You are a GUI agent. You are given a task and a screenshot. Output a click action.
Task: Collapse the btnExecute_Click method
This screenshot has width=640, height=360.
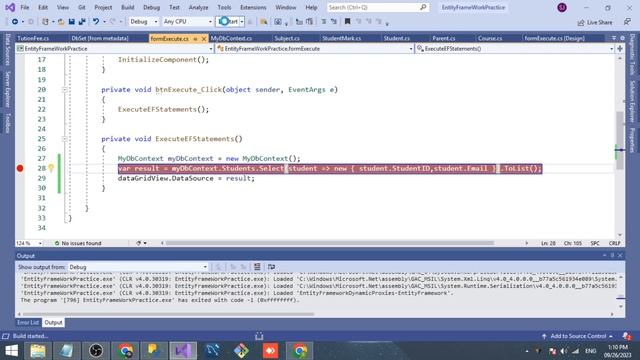point(64,90)
